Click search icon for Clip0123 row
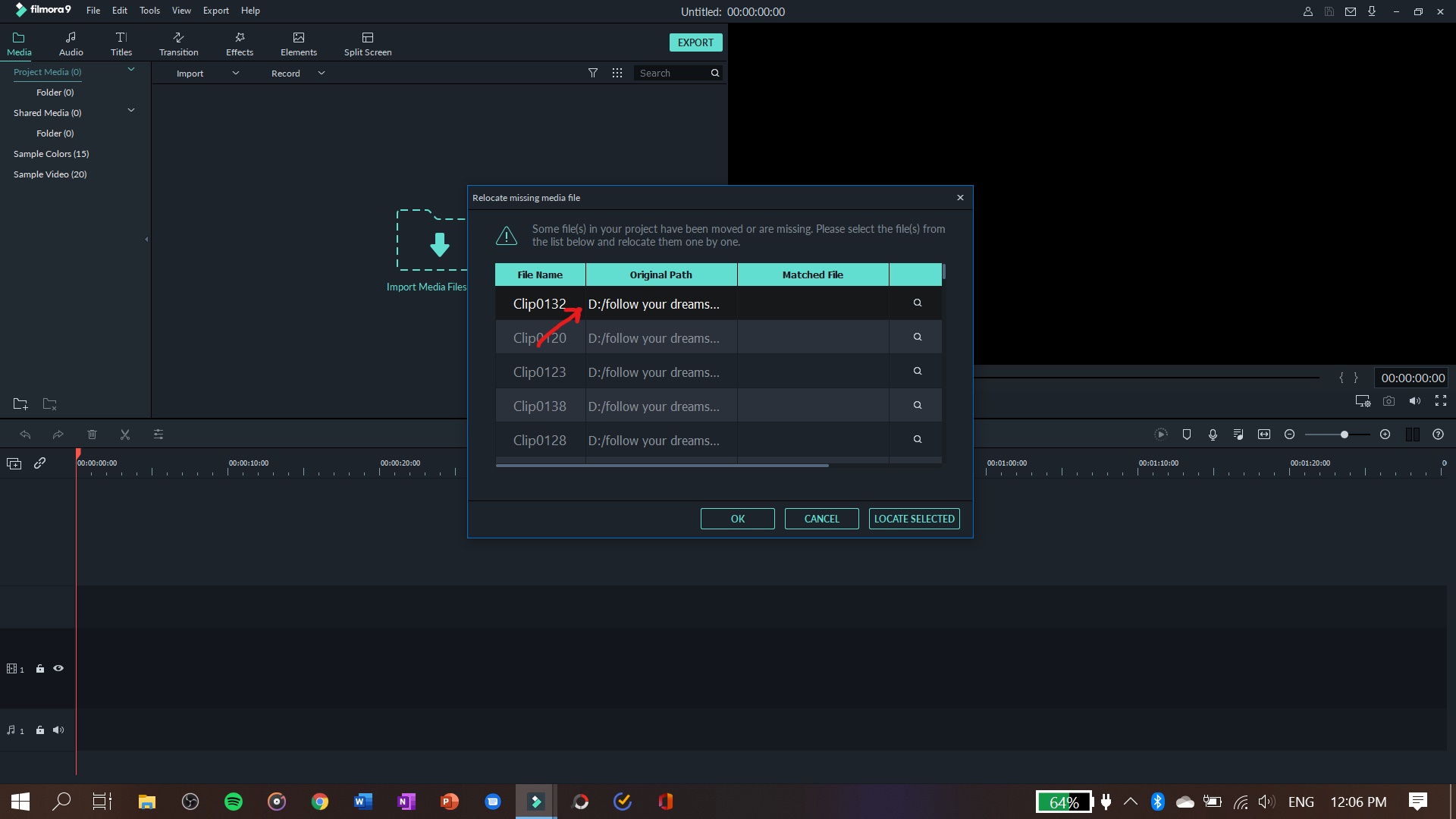 917,372
